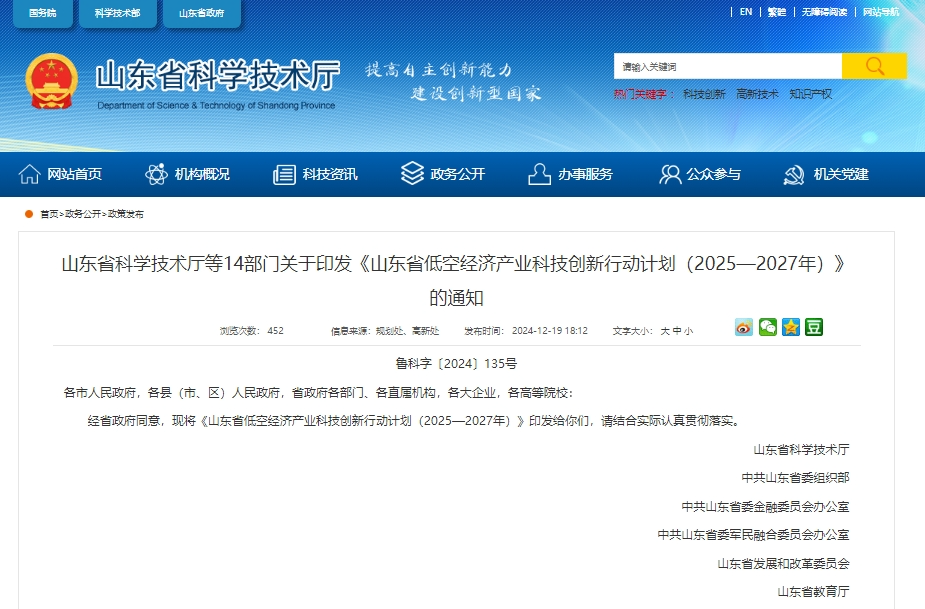The width and height of the screenshot is (925, 609).
Task: Click the national emblem logo of the department
Action: click(51, 80)
